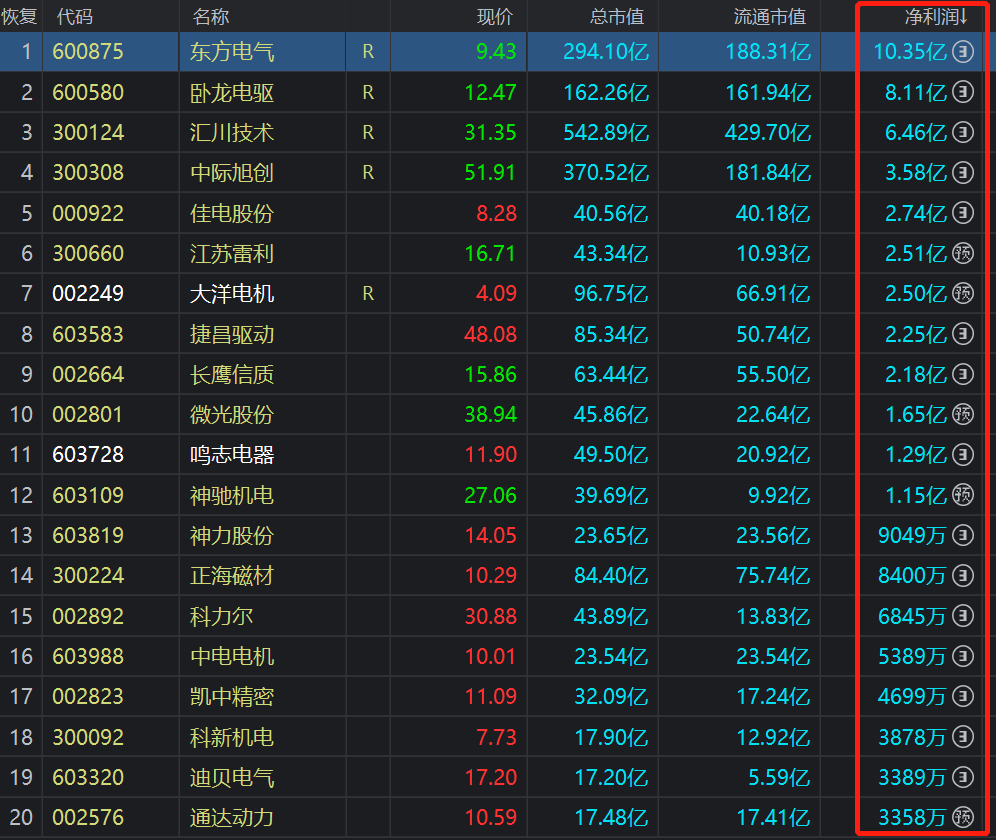Click the 总市值 column header
This screenshot has height=840, width=996.
tap(616, 17)
